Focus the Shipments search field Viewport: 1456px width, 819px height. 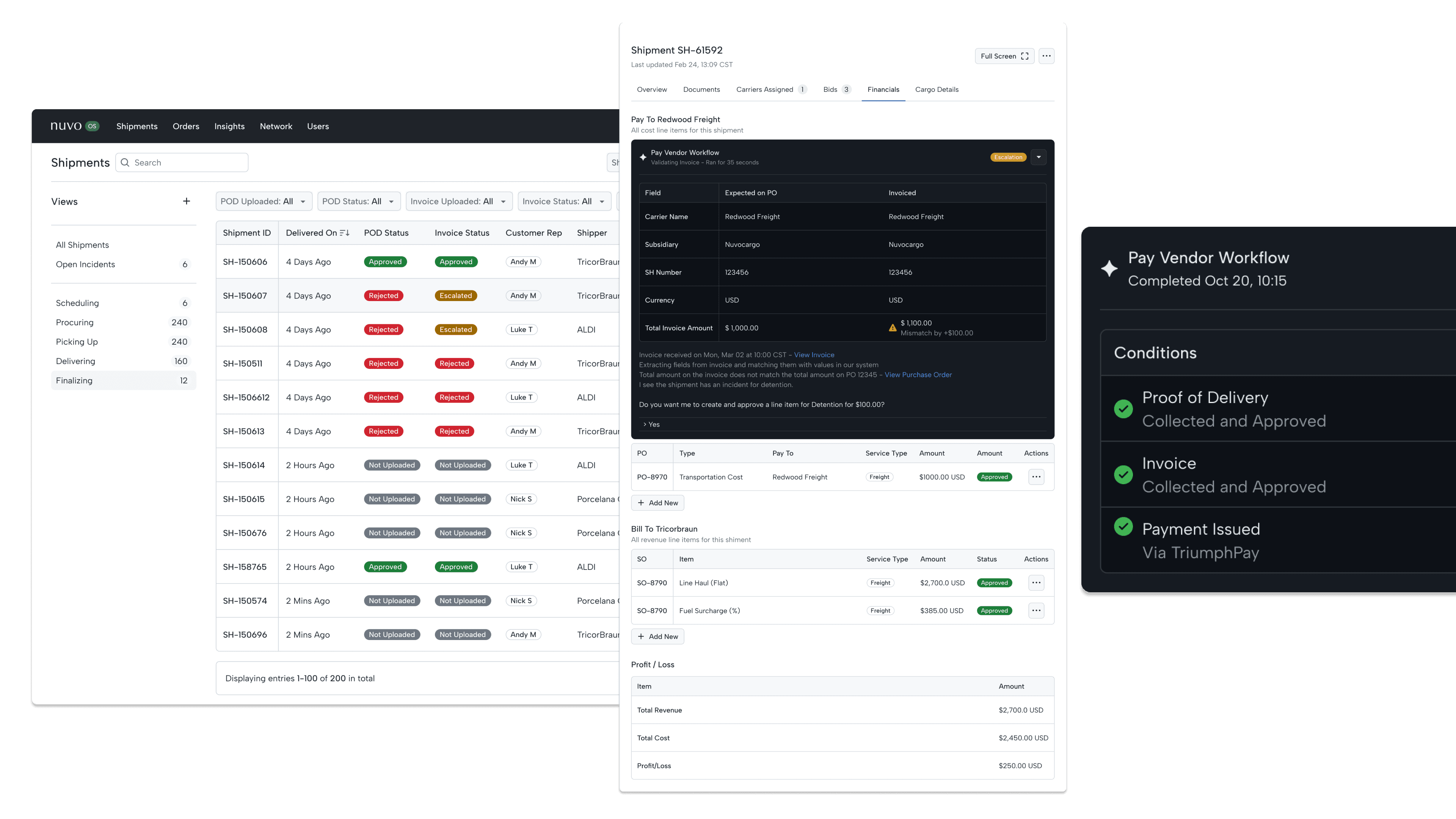[x=182, y=162]
